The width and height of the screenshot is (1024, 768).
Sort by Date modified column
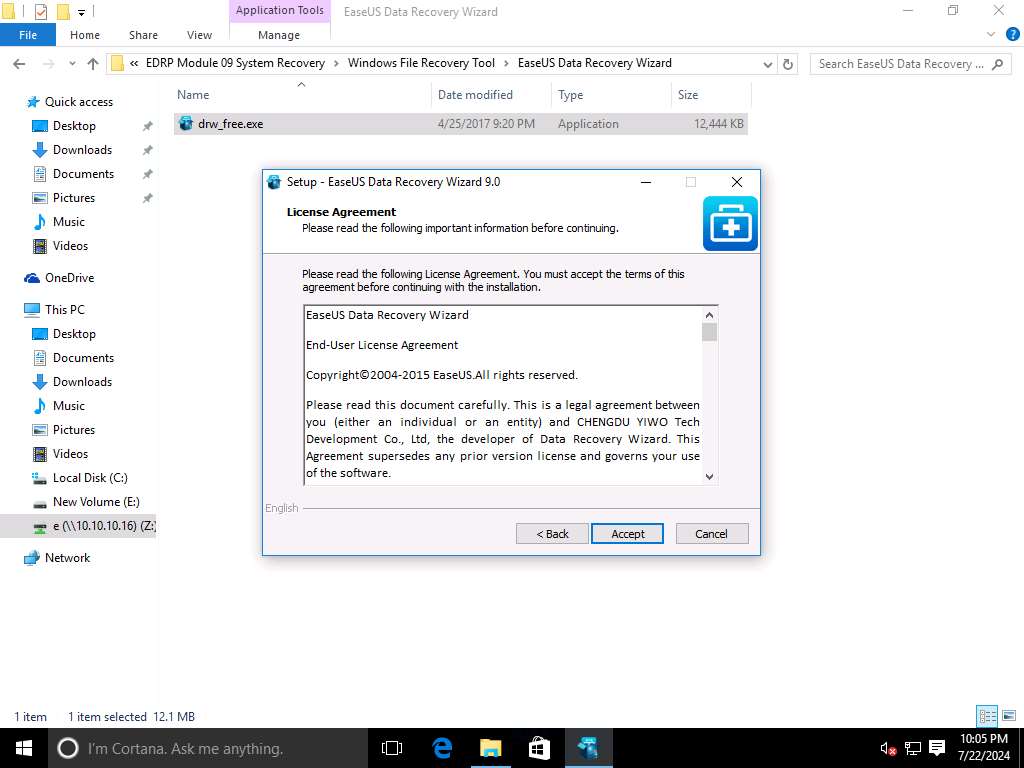click(491, 95)
